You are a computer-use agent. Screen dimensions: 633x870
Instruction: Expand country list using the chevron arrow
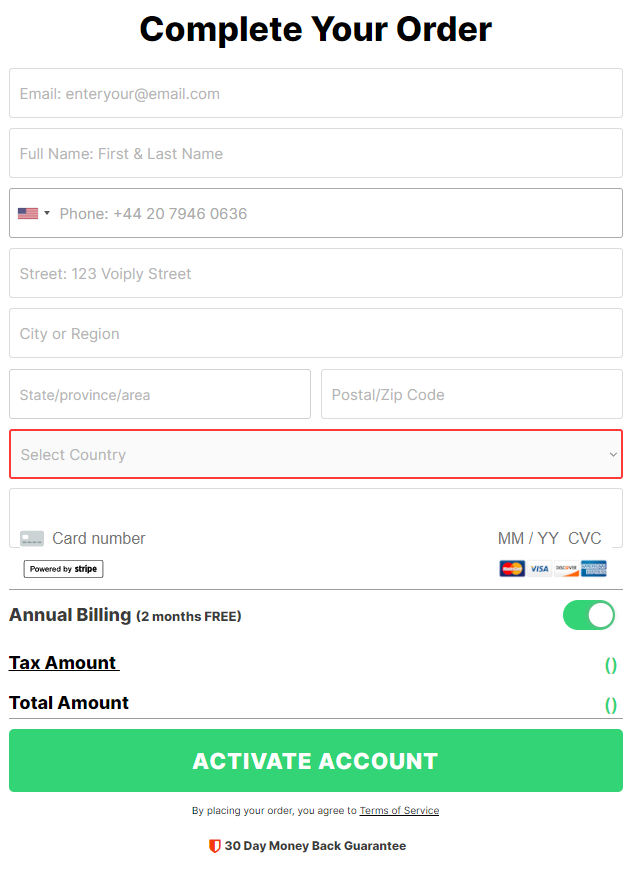(x=613, y=454)
